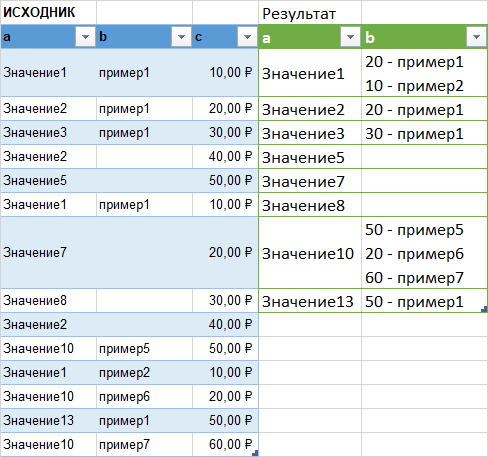Select result cell '50 - пример1' beside Значение13
488x457 pixels.
[424, 301]
